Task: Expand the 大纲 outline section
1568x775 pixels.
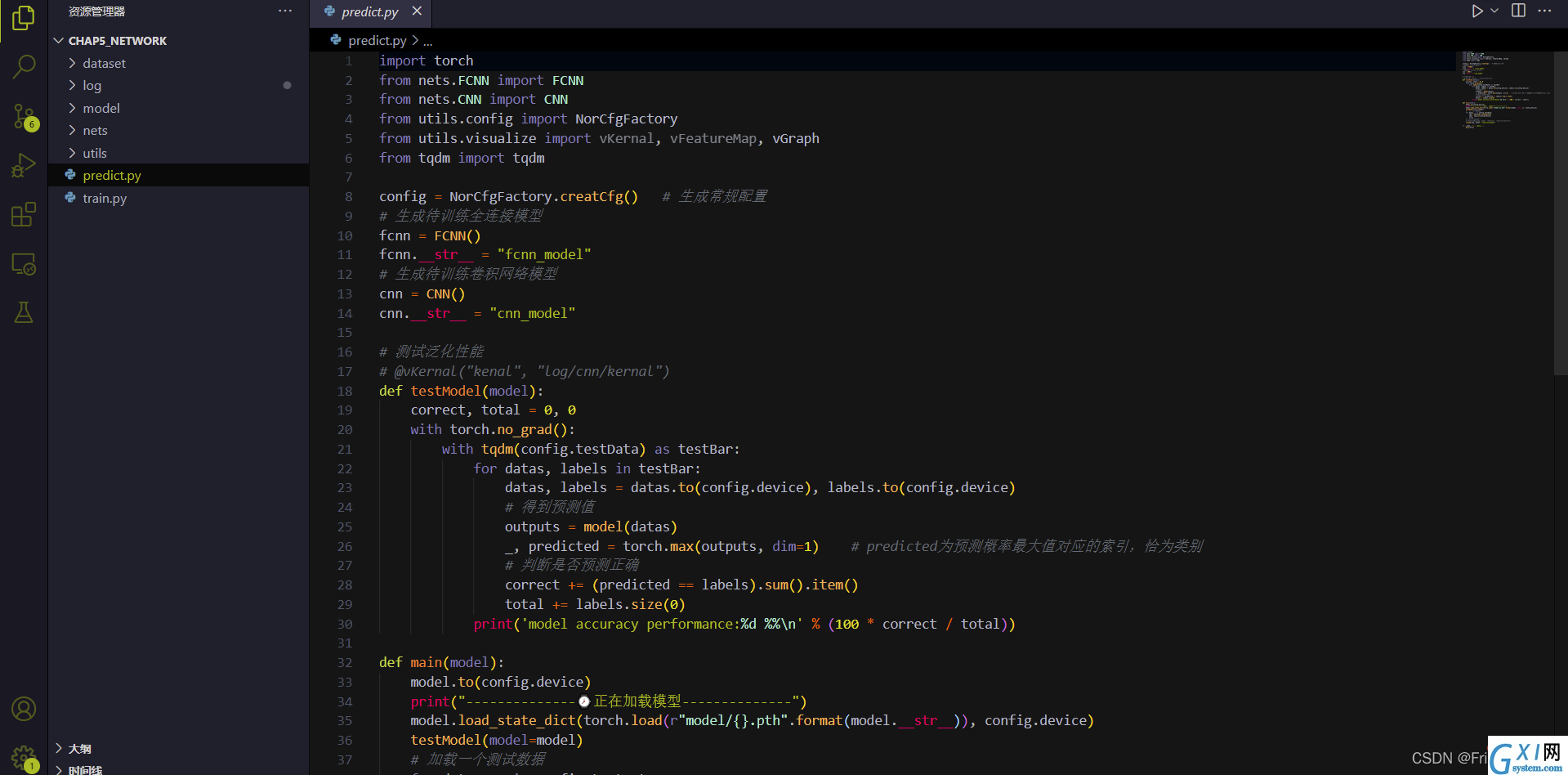Action: click(179, 749)
